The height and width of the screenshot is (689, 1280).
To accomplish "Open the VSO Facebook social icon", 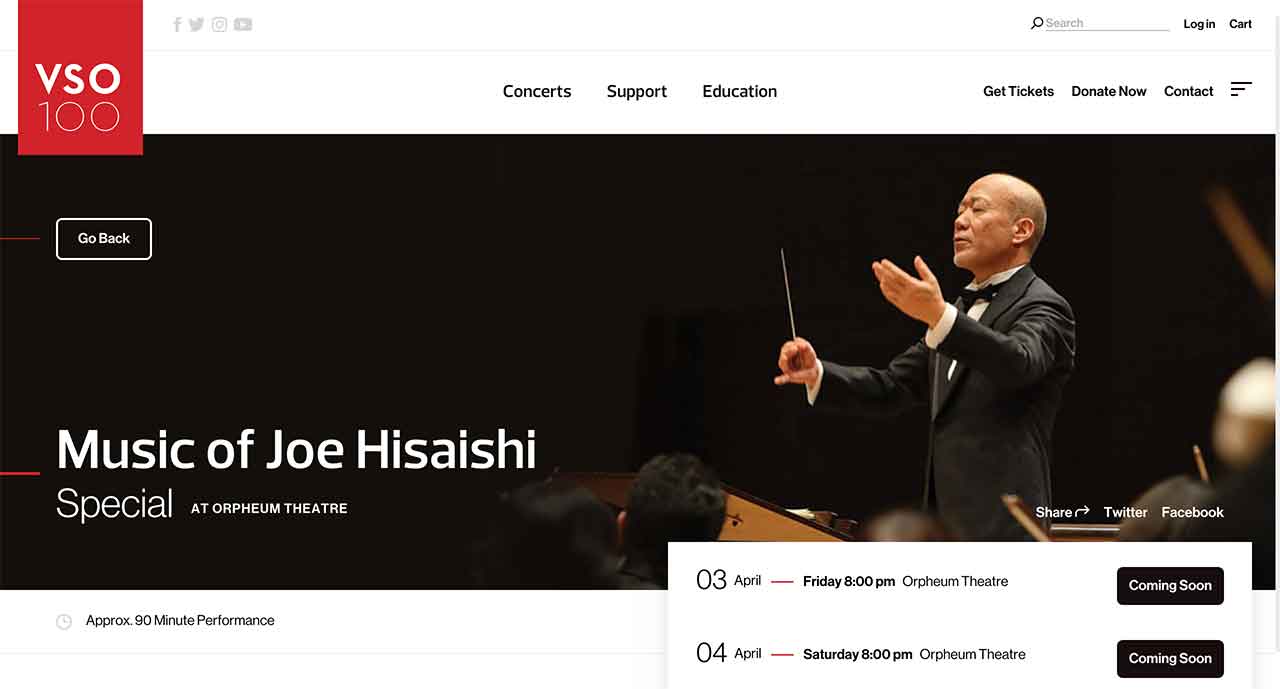I will (177, 25).
